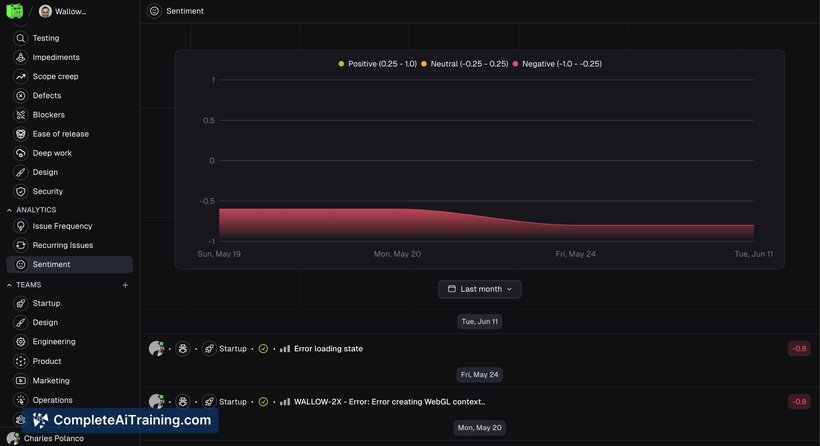820x446 pixels.
Task: Open the Wallow workspace switcher
Action: click(x=63, y=11)
